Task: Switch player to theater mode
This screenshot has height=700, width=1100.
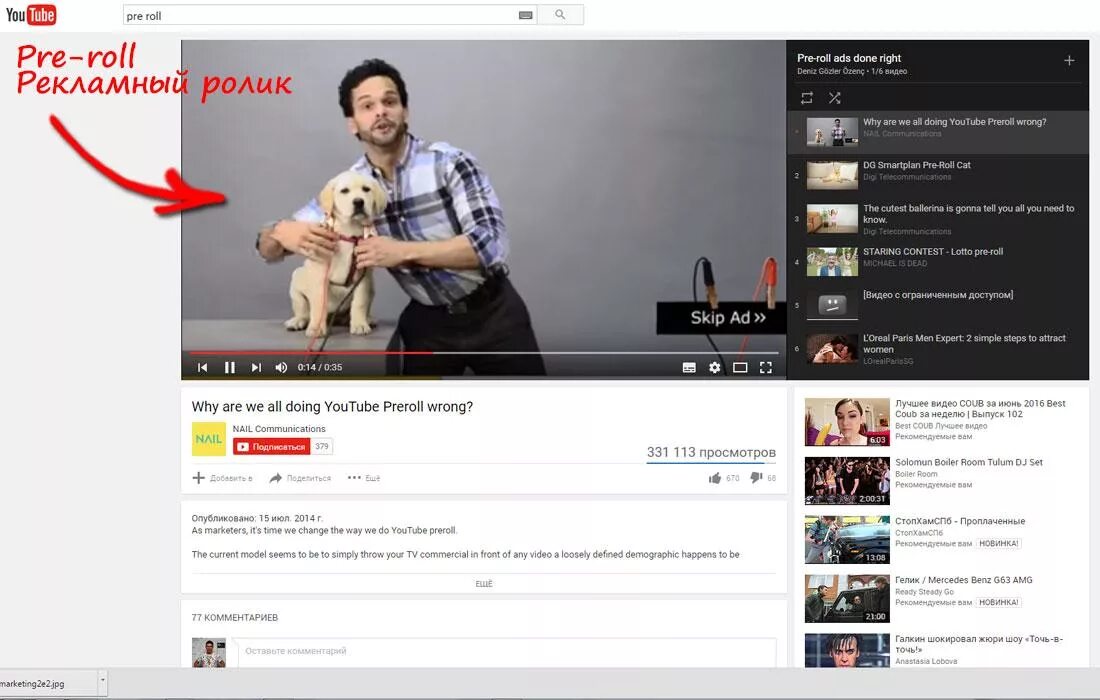Action: pos(740,368)
